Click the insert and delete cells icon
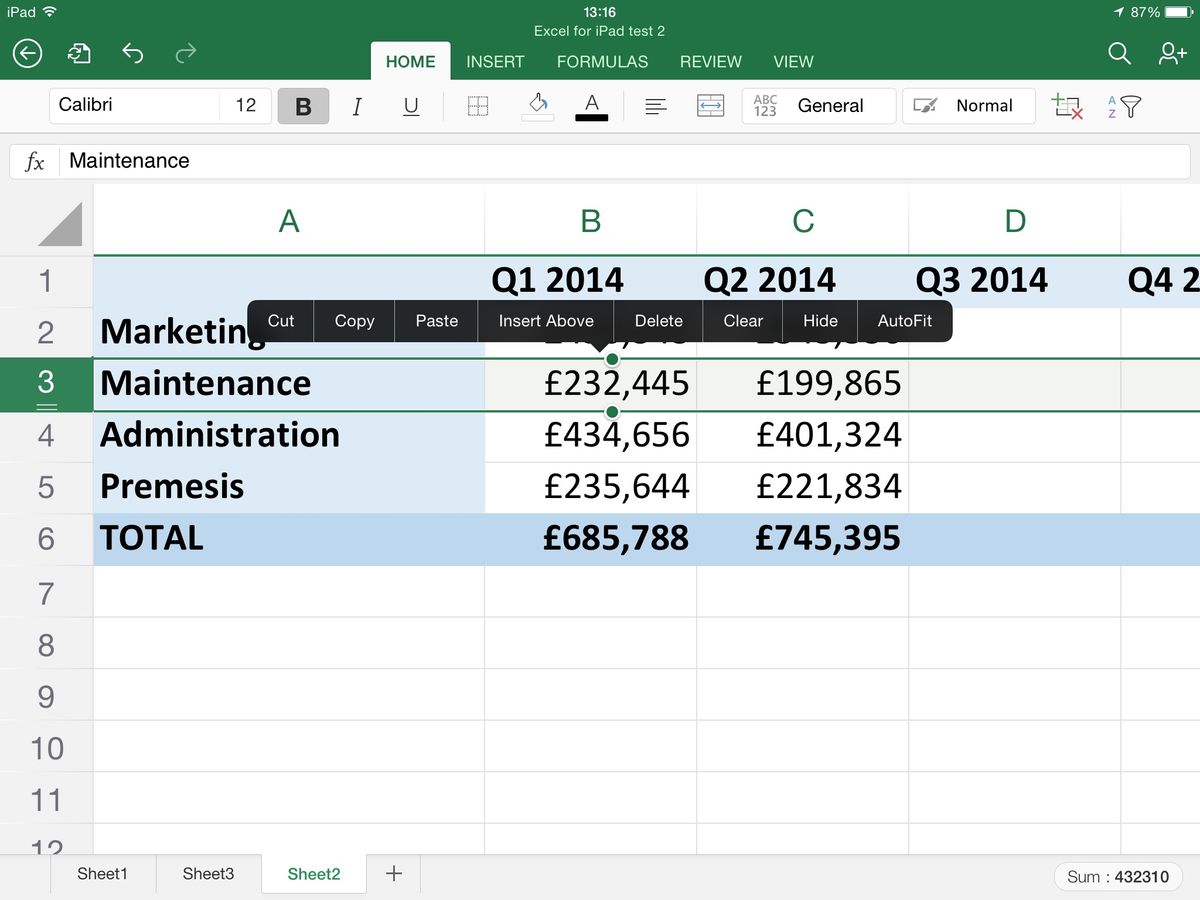1200x900 pixels. pyautogui.click(x=1066, y=106)
